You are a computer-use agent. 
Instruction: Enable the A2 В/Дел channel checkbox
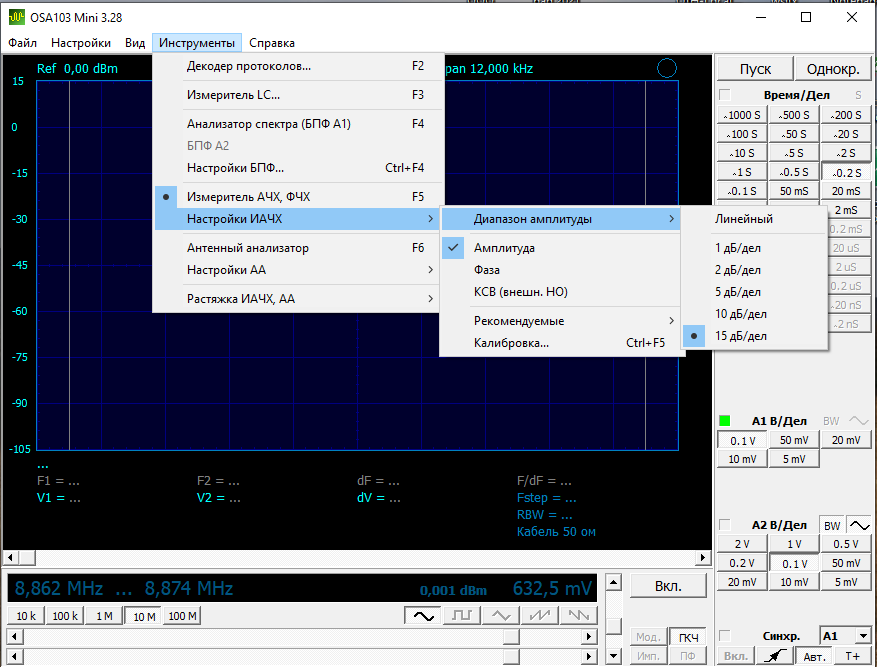pyautogui.click(x=725, y=525)
